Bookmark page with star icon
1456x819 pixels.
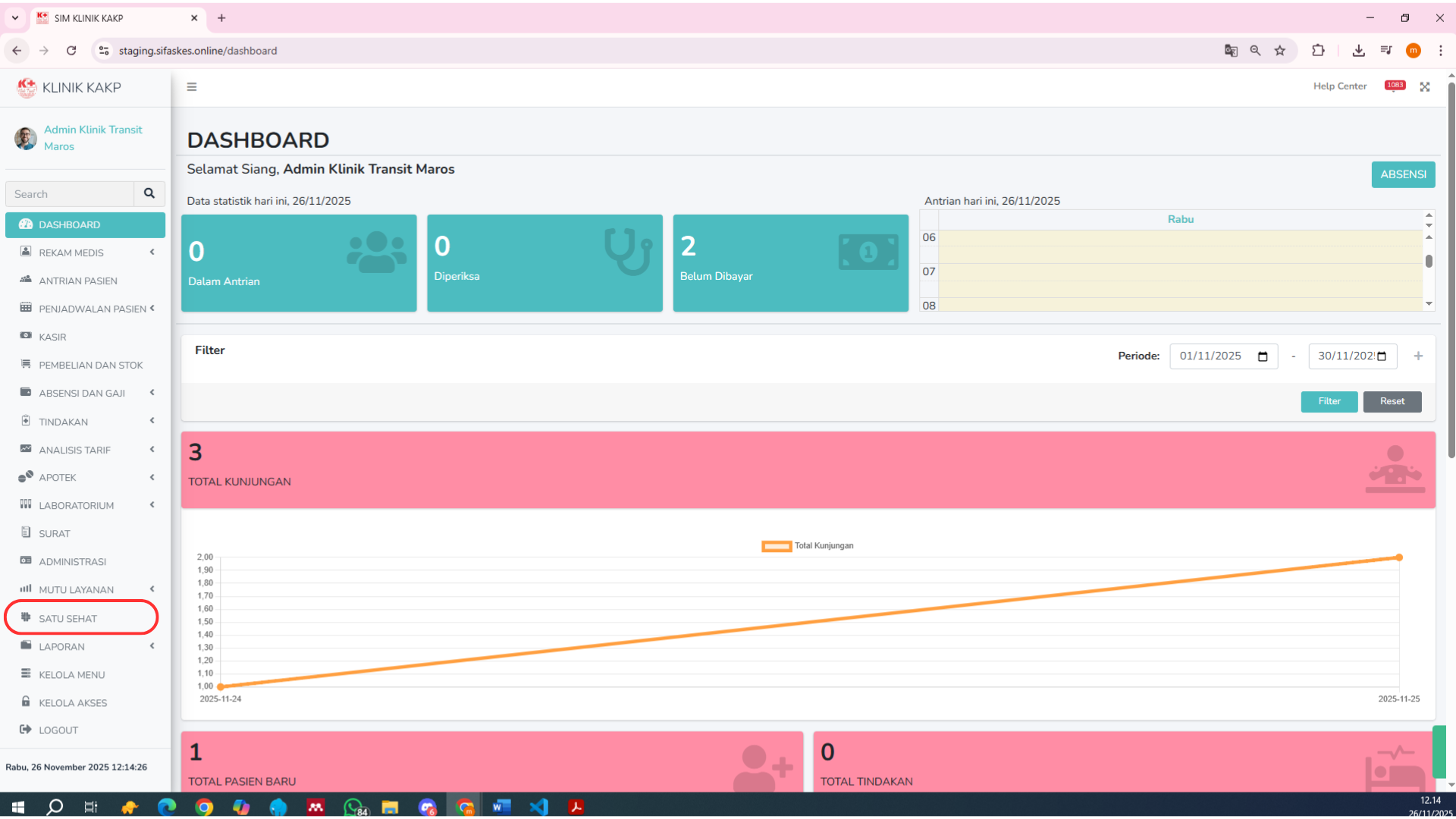(1280, 51)
